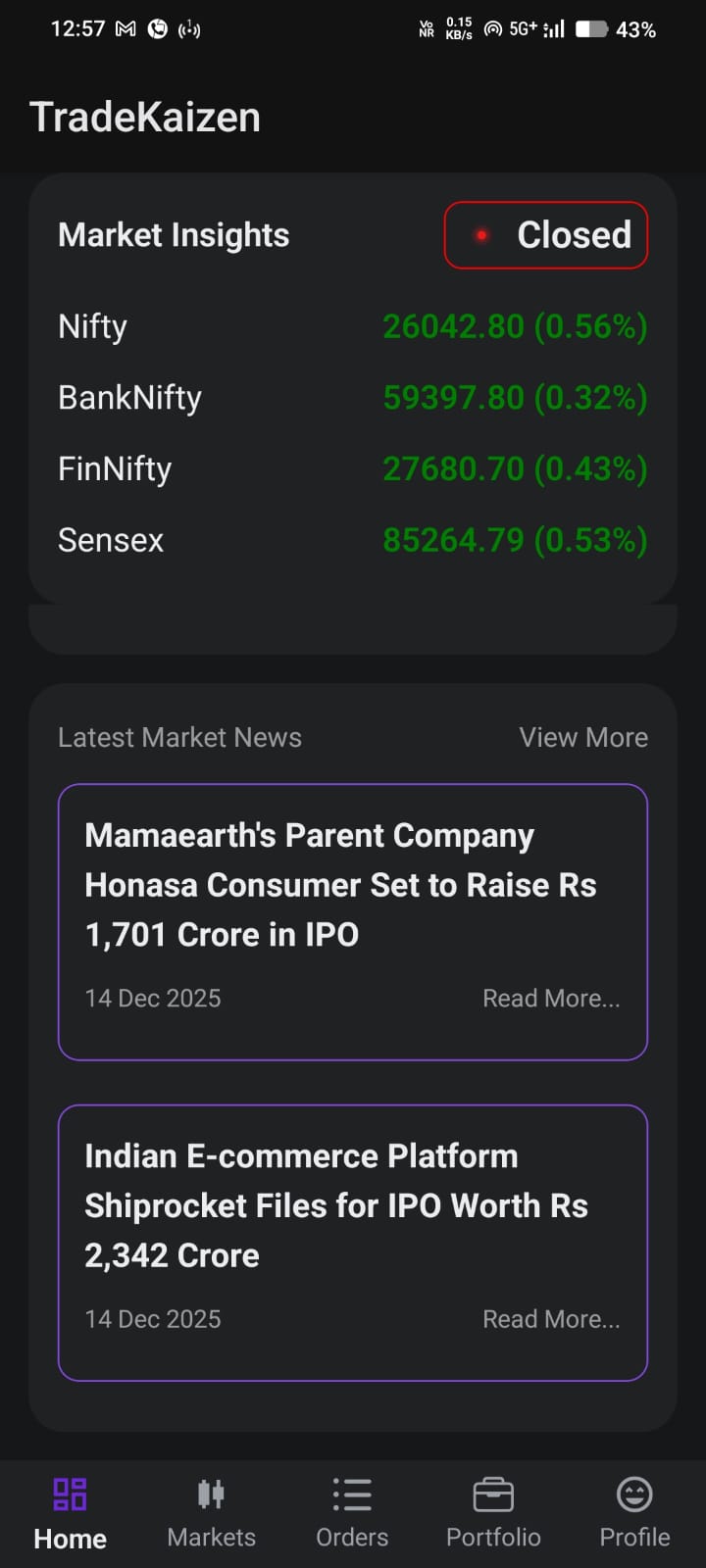
Task: Tap the battery status icon
Action: (x=591, y=29)
